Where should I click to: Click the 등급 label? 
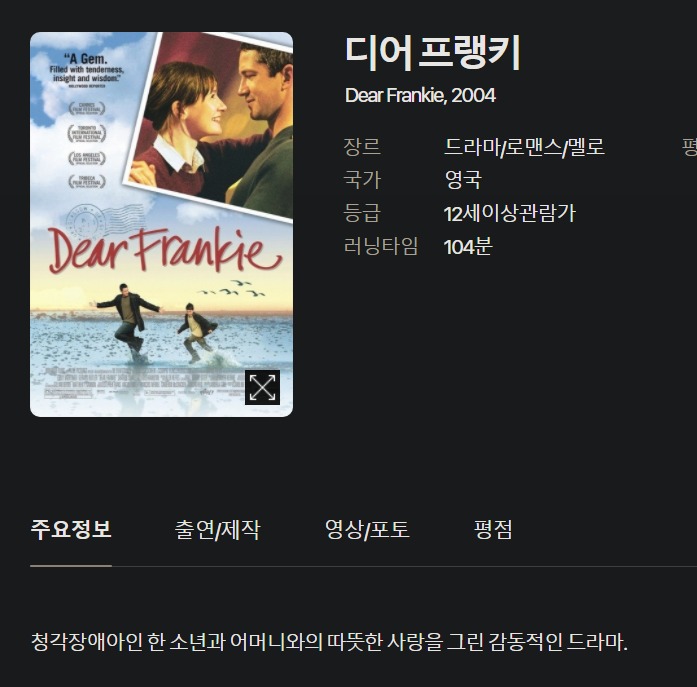coord(362,213)
